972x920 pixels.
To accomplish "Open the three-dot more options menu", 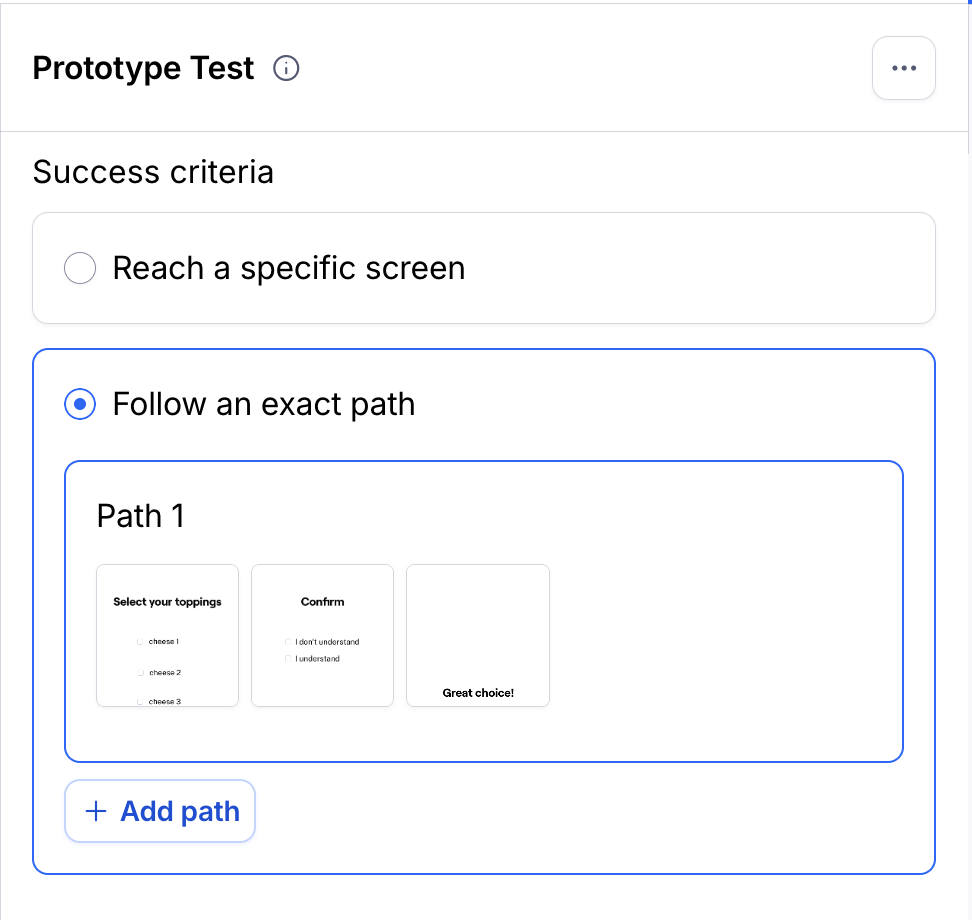I will (x=903, y=68).
